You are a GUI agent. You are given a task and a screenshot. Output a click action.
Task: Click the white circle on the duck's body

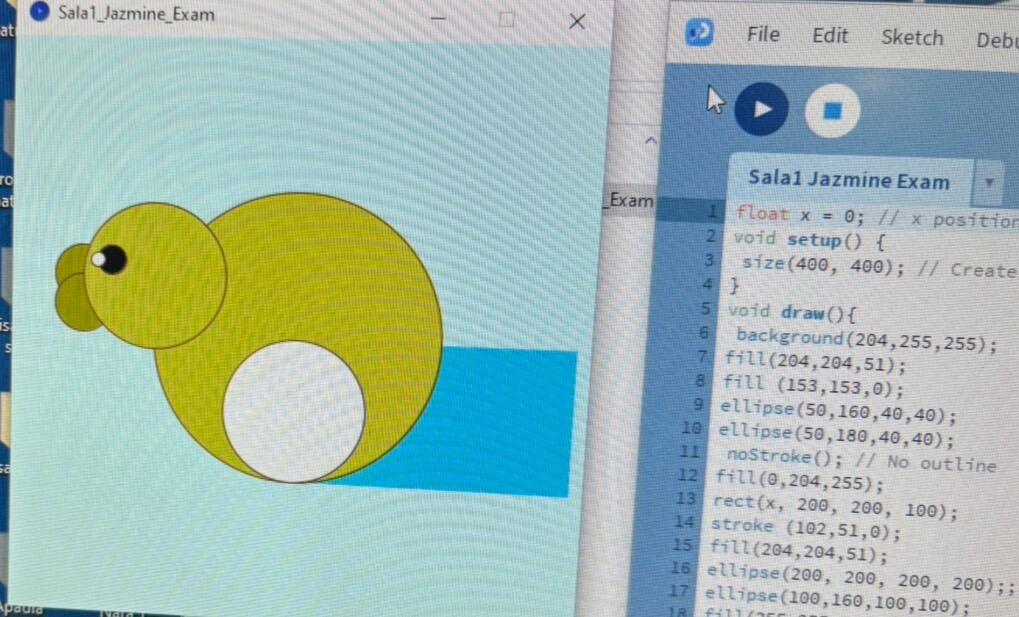[293, 411]
